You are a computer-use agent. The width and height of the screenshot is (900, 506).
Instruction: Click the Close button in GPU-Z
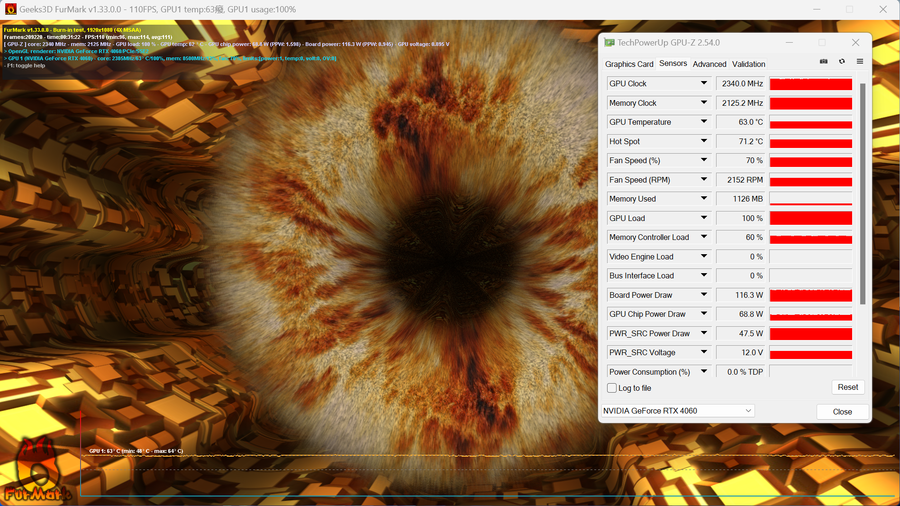click(x=842, y=411)
